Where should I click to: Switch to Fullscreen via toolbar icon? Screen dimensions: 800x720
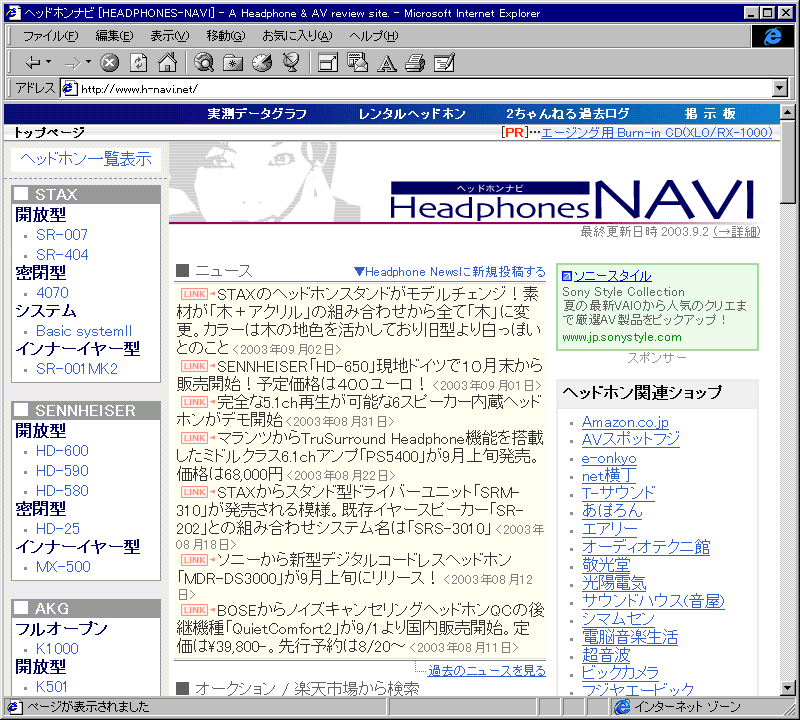click(328, 63)
